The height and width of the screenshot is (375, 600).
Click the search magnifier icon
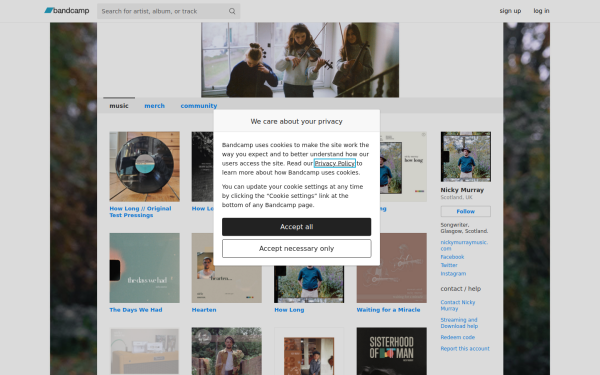[x=232, y=11]
